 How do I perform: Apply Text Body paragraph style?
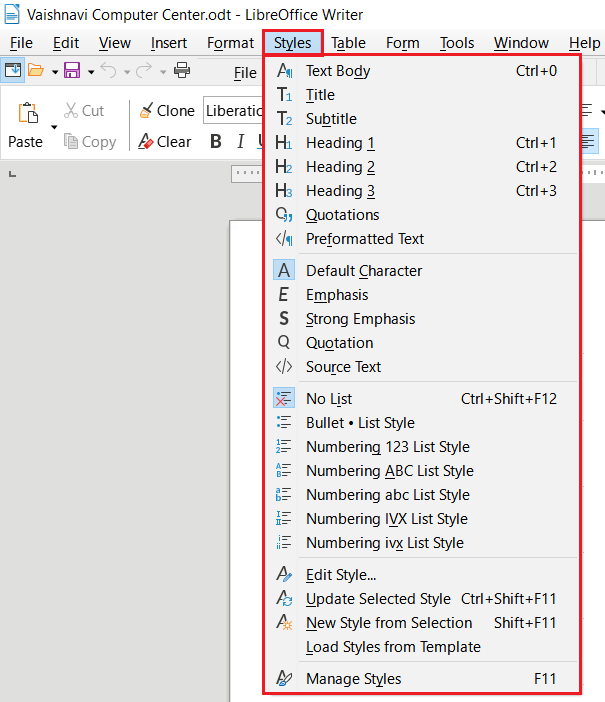click(422, 71)
